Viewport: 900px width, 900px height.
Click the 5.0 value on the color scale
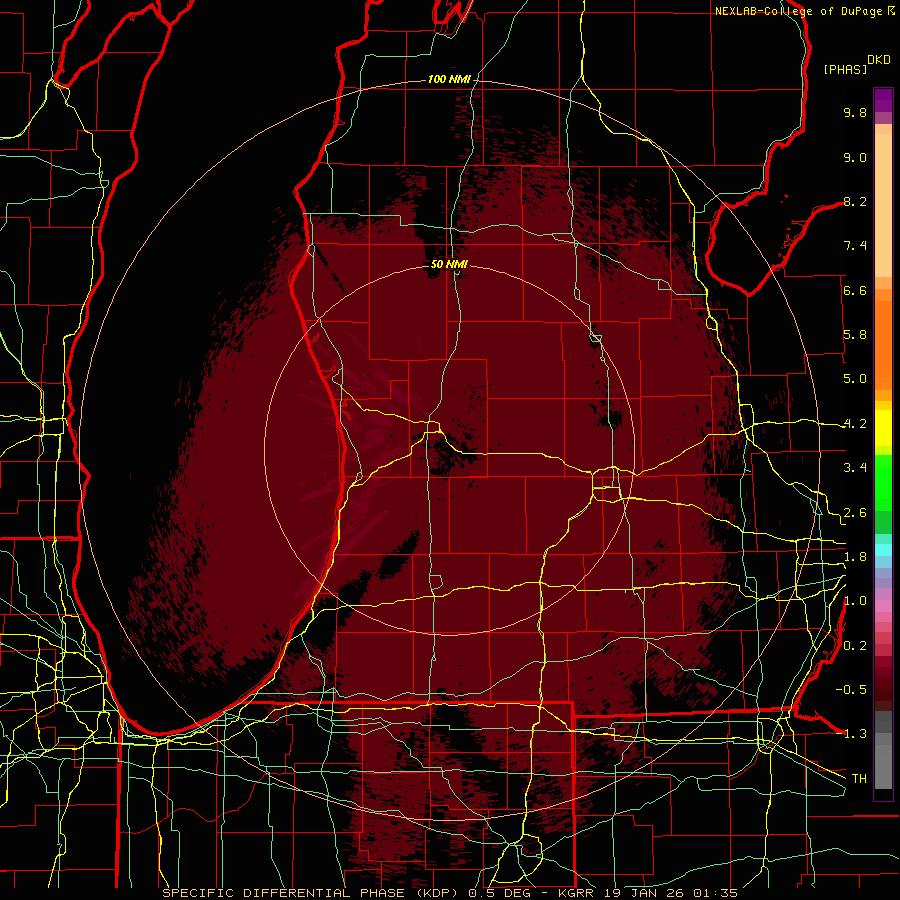click(x=855, y=379)
